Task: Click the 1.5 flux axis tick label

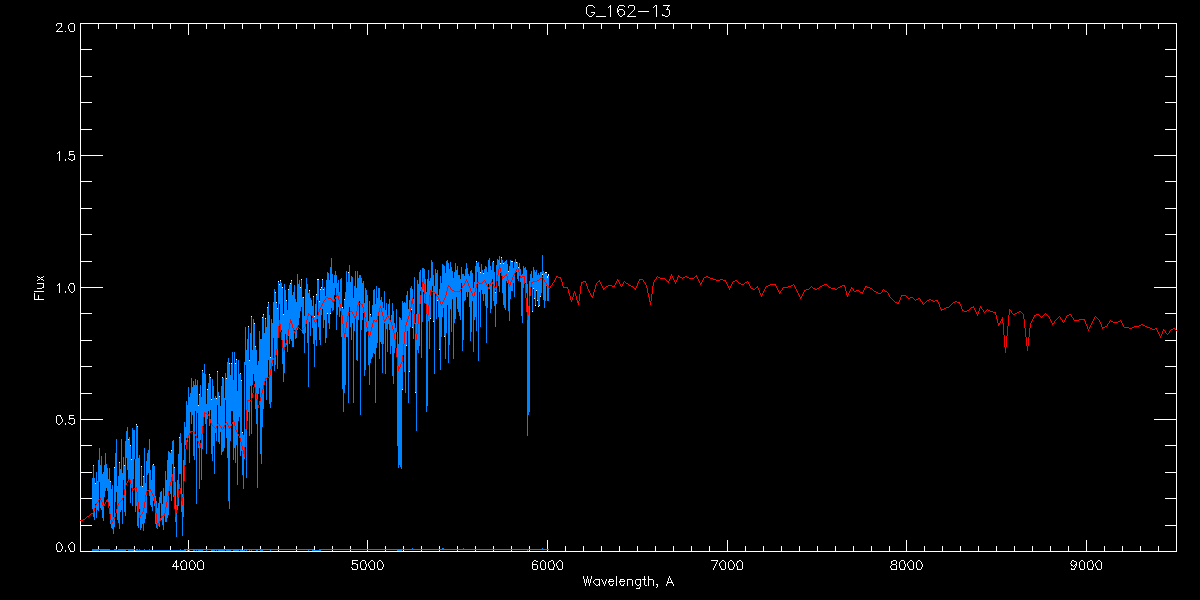Action: click(x=65, y=156)
